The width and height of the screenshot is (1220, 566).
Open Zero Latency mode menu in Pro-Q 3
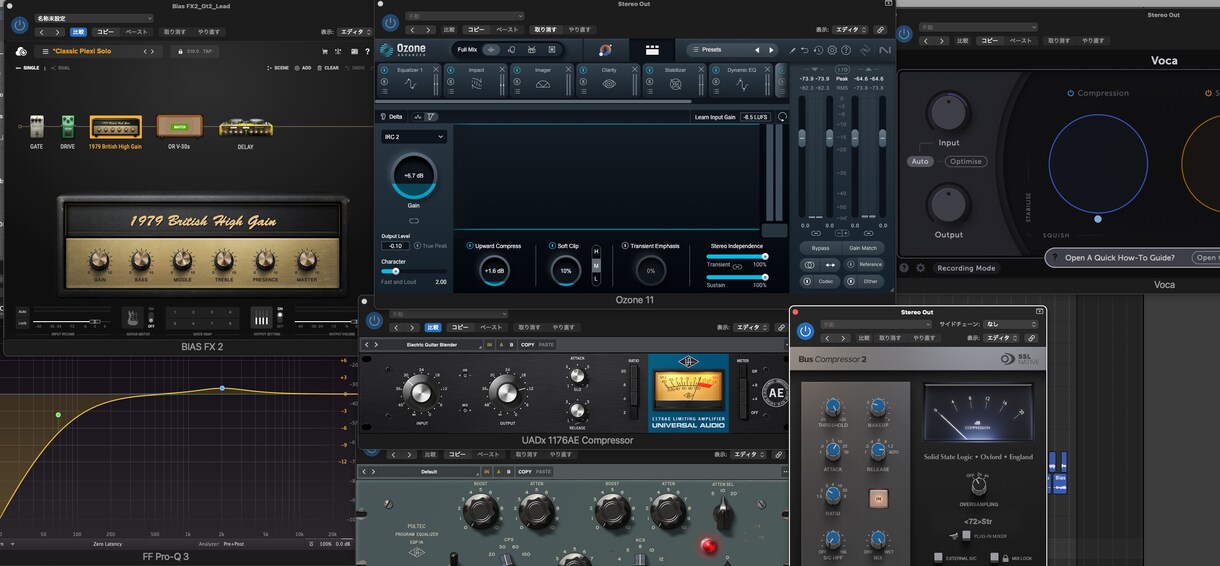pos(108,544)
